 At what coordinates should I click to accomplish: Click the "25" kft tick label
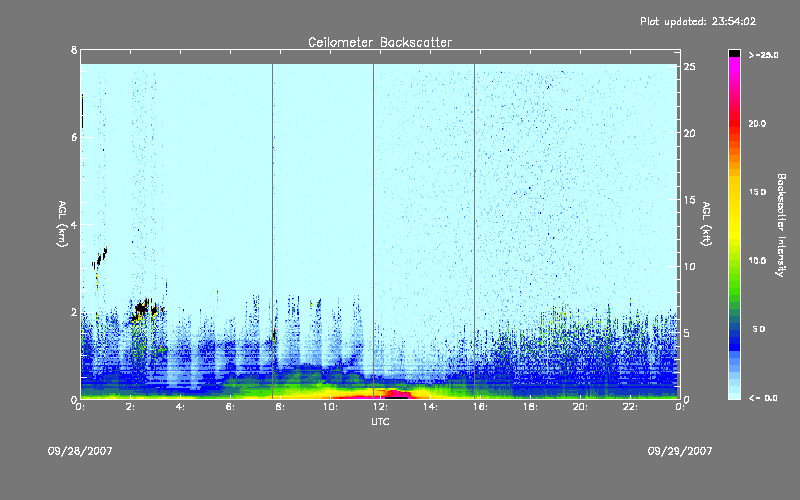tap(689, 67)
